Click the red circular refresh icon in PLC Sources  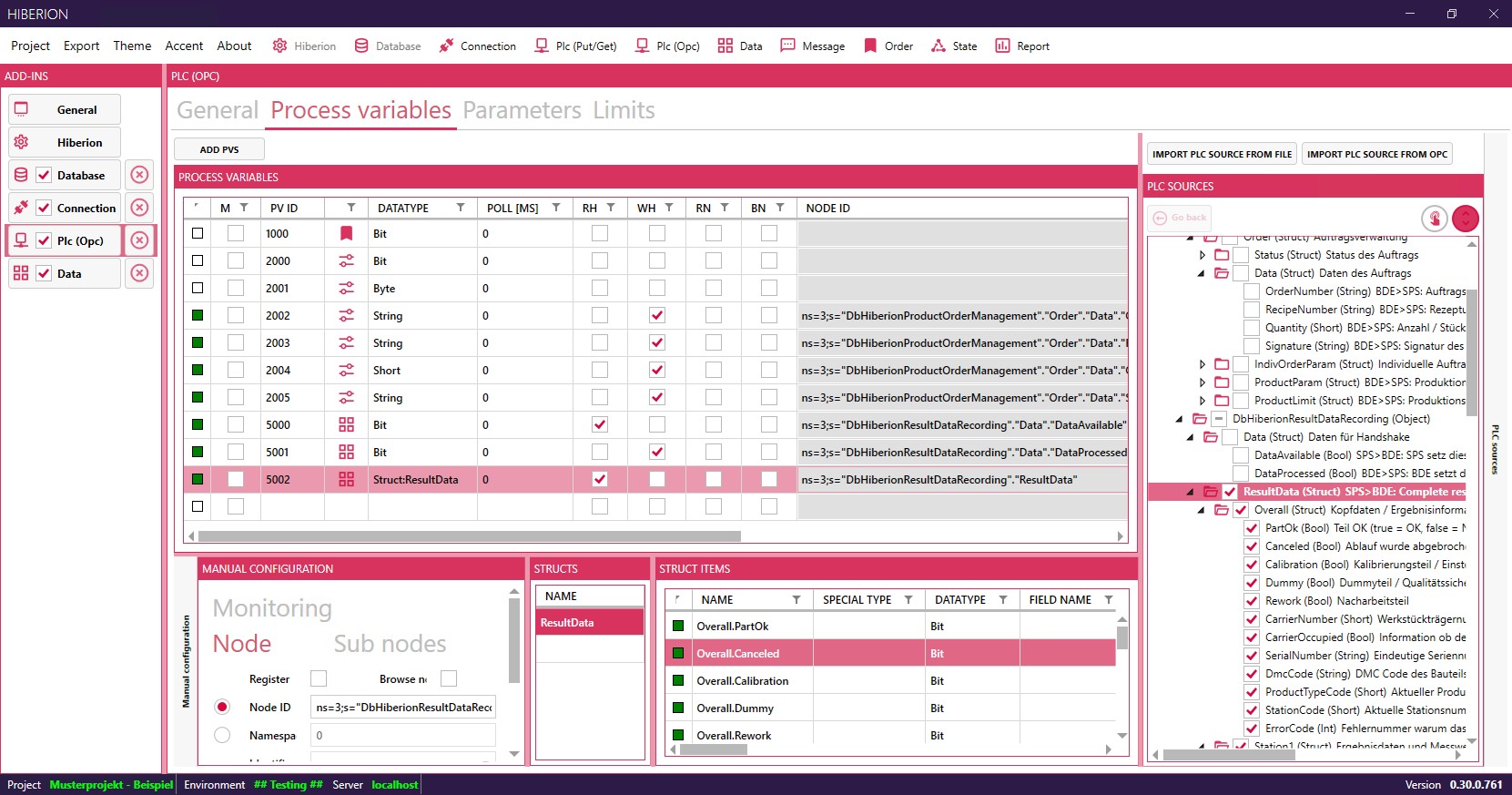(1466, 219)
